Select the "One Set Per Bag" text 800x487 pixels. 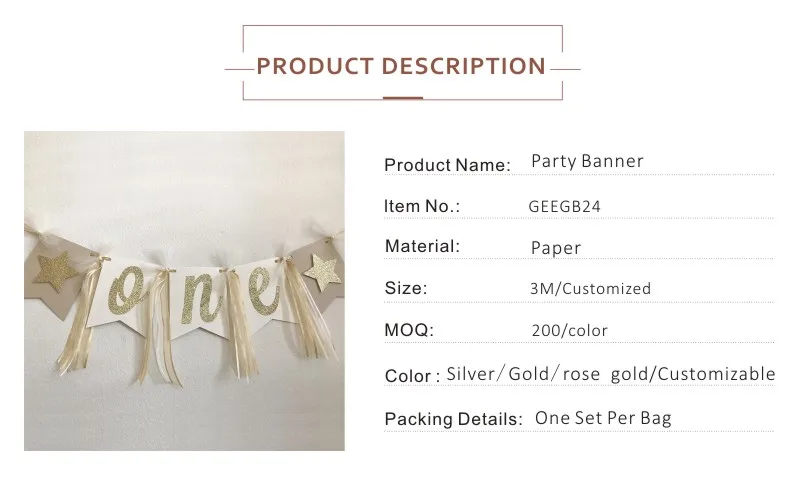(603, 418)
